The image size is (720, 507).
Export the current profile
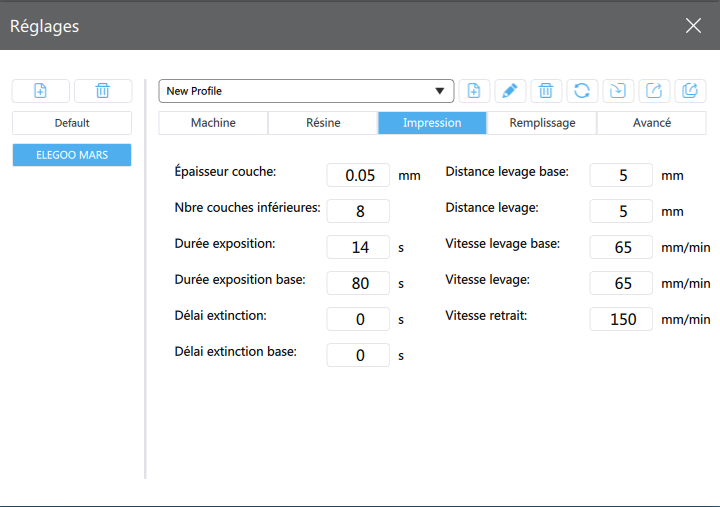(x=654, y=90)
